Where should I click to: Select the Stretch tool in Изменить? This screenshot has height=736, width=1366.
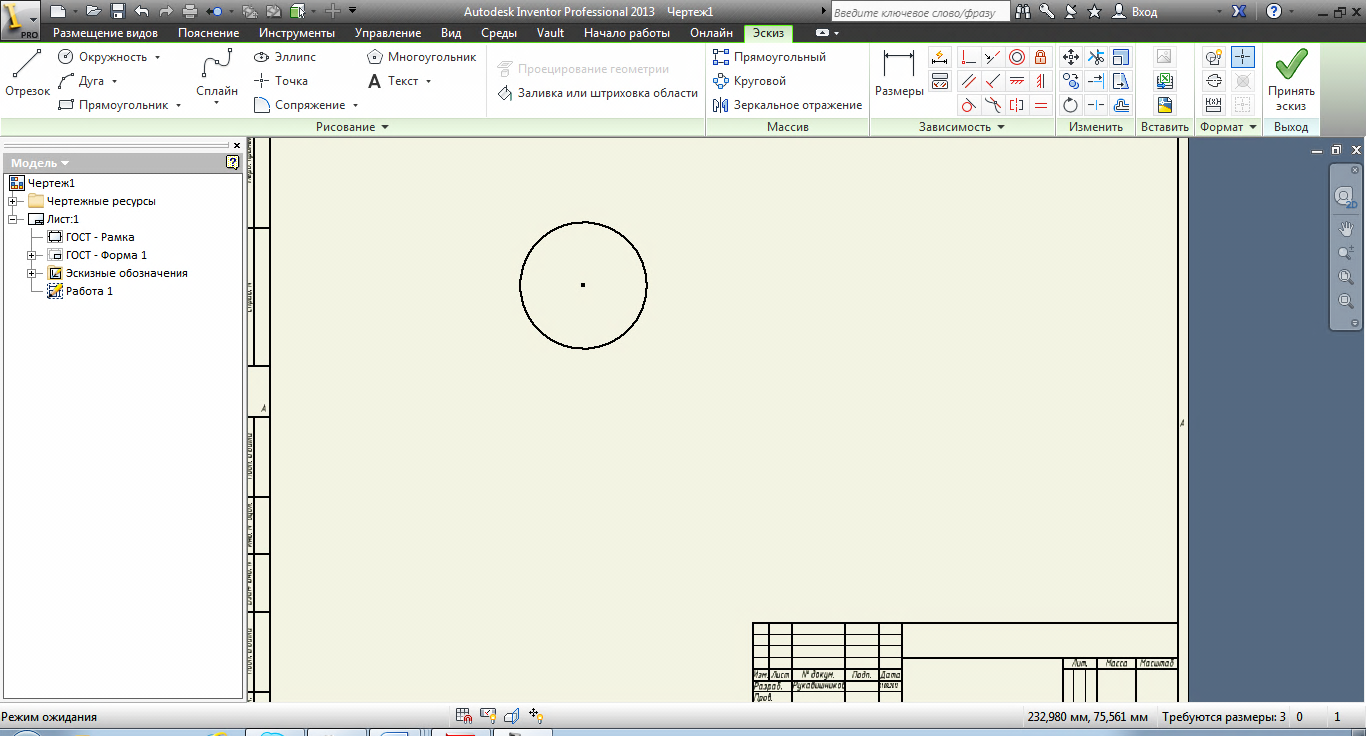tap(1121, 81)
